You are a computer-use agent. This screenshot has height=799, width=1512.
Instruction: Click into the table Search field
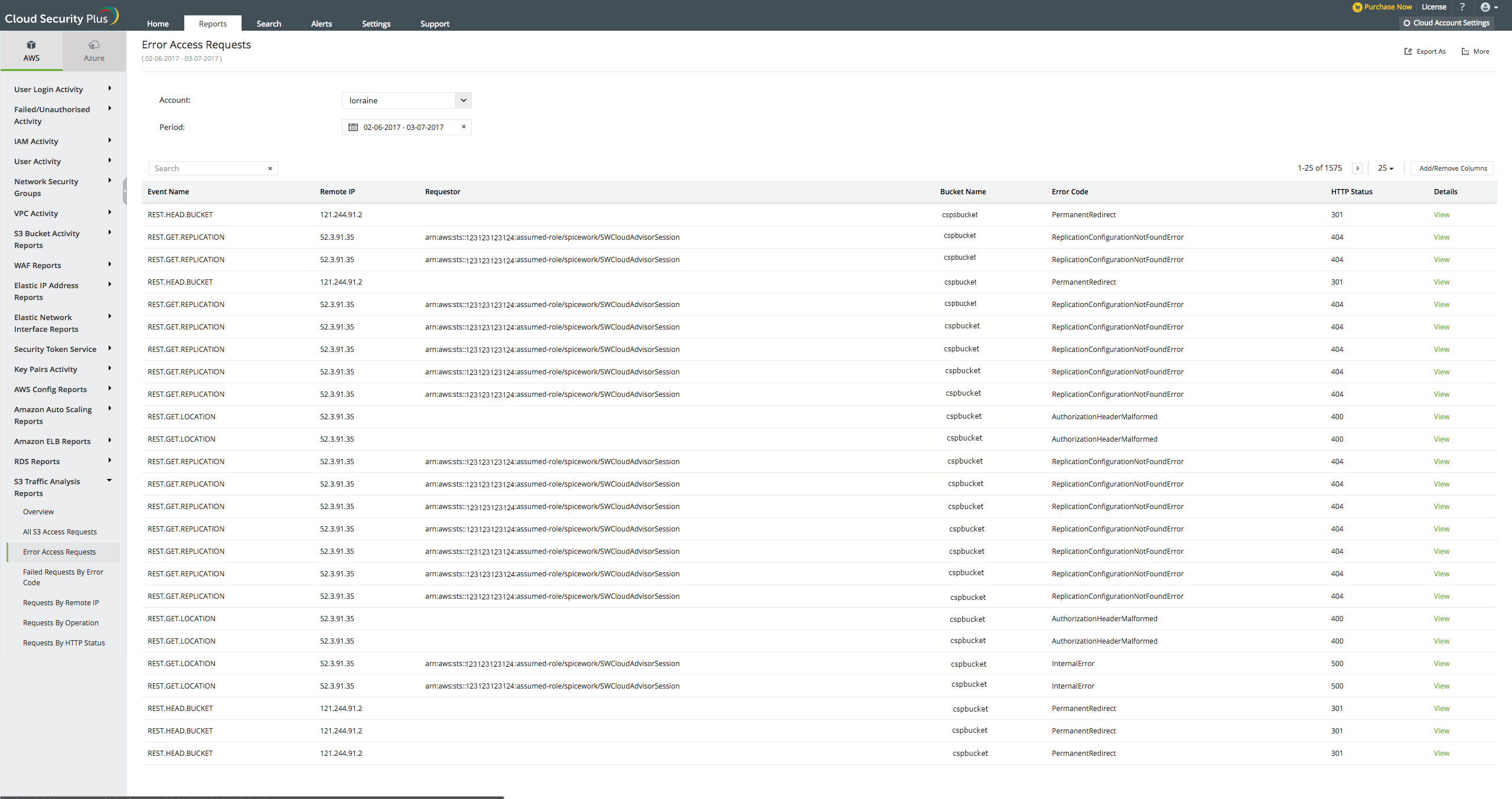207,168
